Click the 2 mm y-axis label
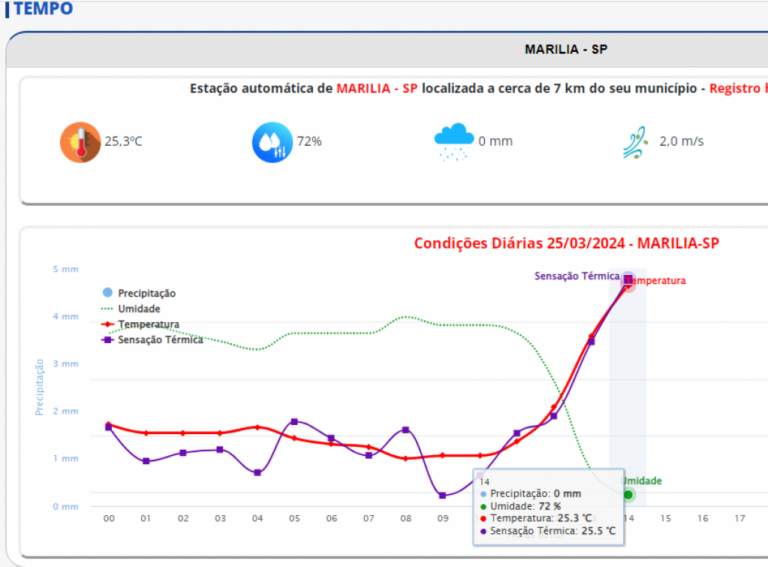768x567 pixels. coord(66,411)
